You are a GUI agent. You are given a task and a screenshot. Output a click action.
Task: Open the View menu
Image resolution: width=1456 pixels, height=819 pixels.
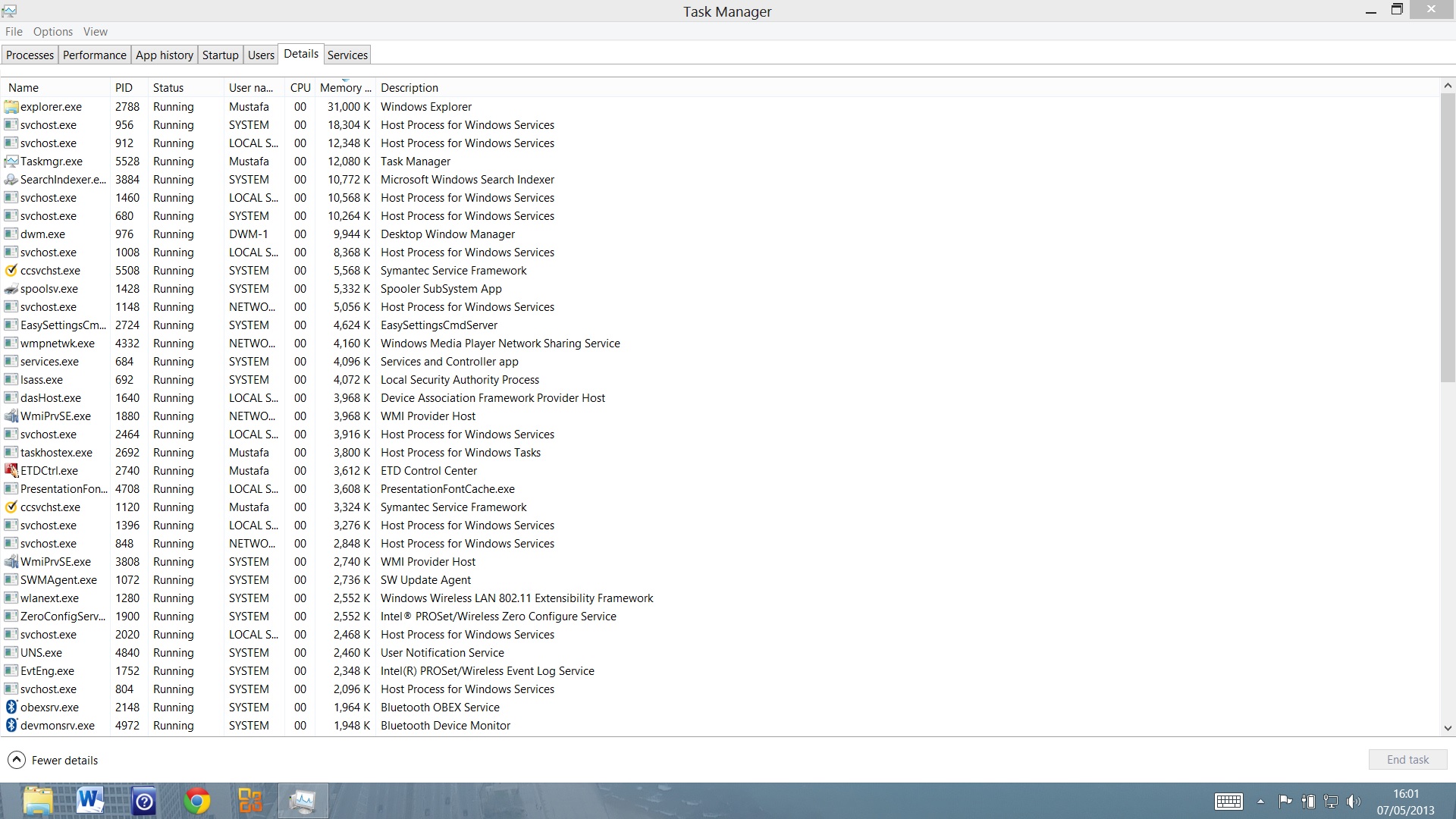tap(96, 32)
